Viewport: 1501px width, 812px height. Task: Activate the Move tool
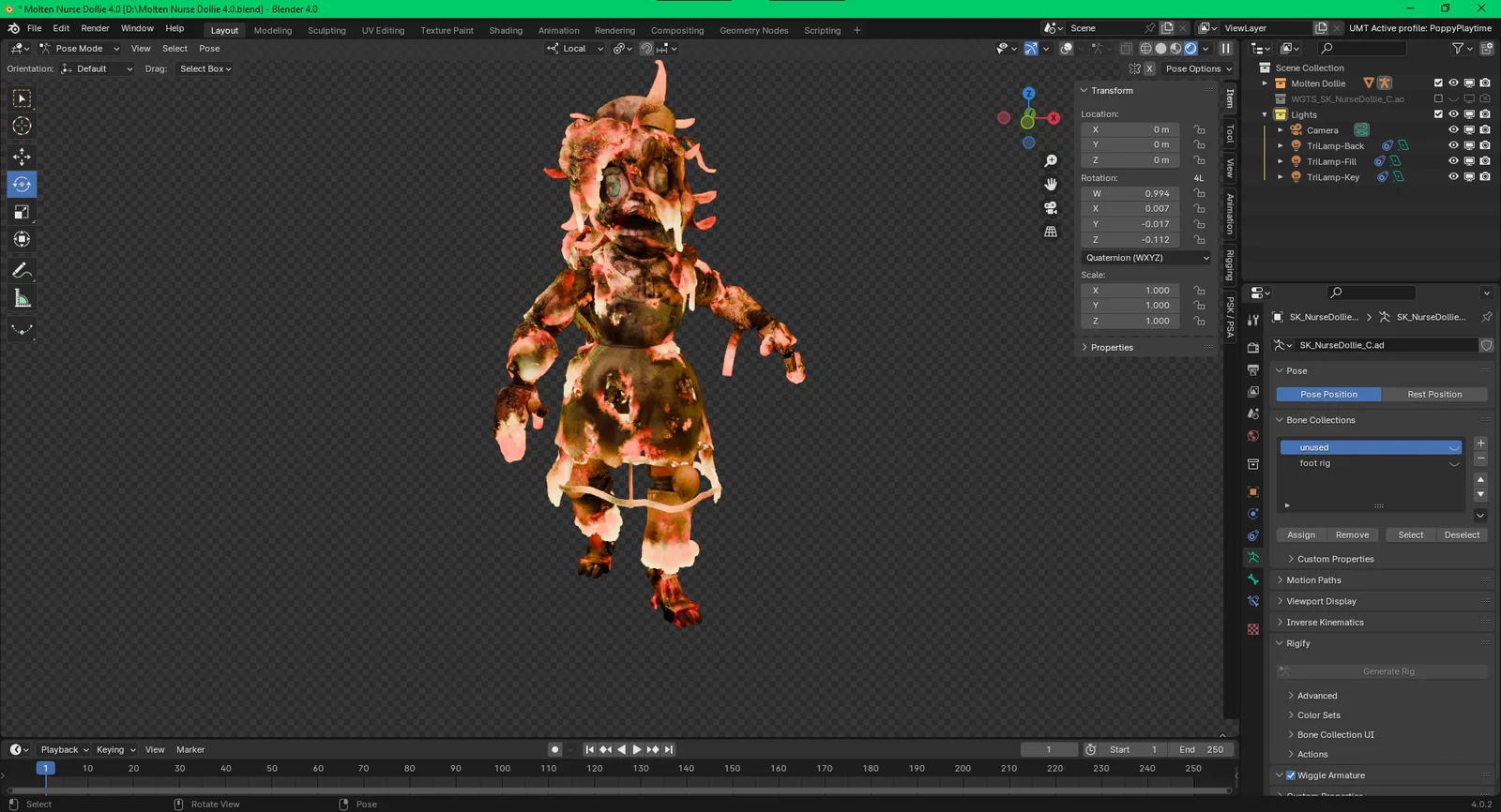click(x=22, y=157)
